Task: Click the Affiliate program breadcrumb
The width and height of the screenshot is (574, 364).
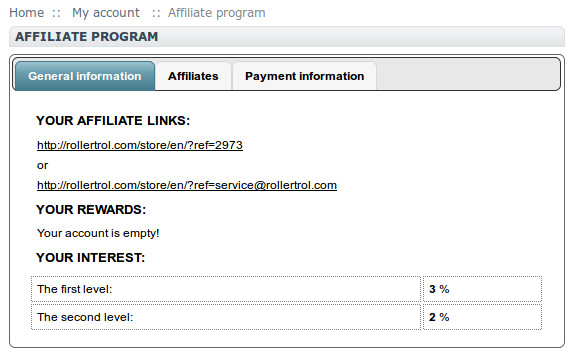Action: click(x=217, y=13)
